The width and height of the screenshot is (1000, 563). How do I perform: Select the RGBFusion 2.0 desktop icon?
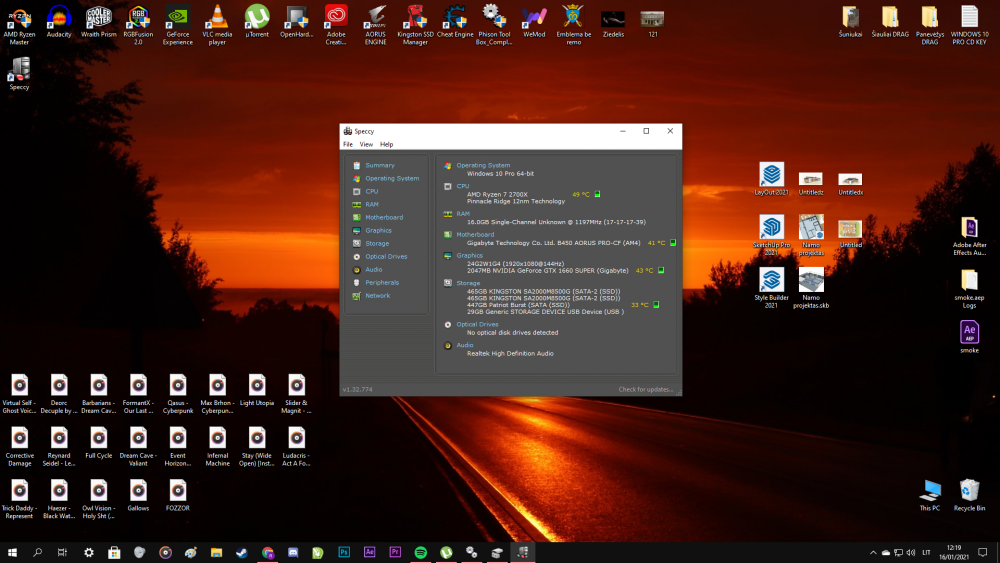click(x=138, y=26)
